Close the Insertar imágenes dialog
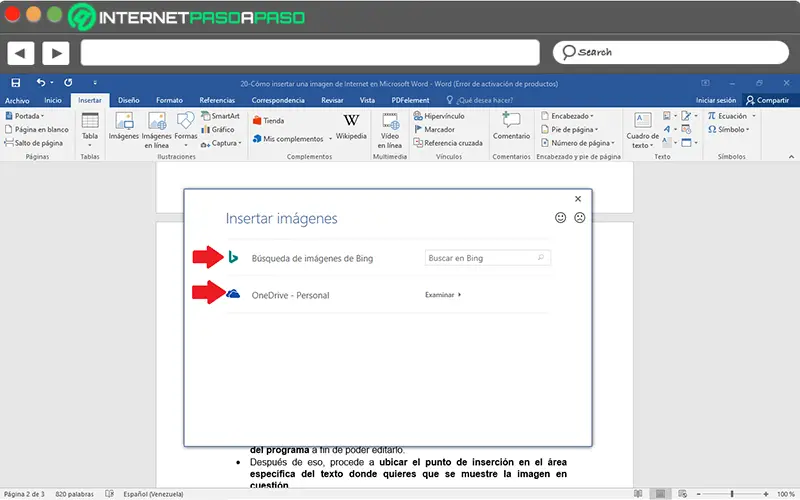 pyautogui.click(x=578, y=198)
